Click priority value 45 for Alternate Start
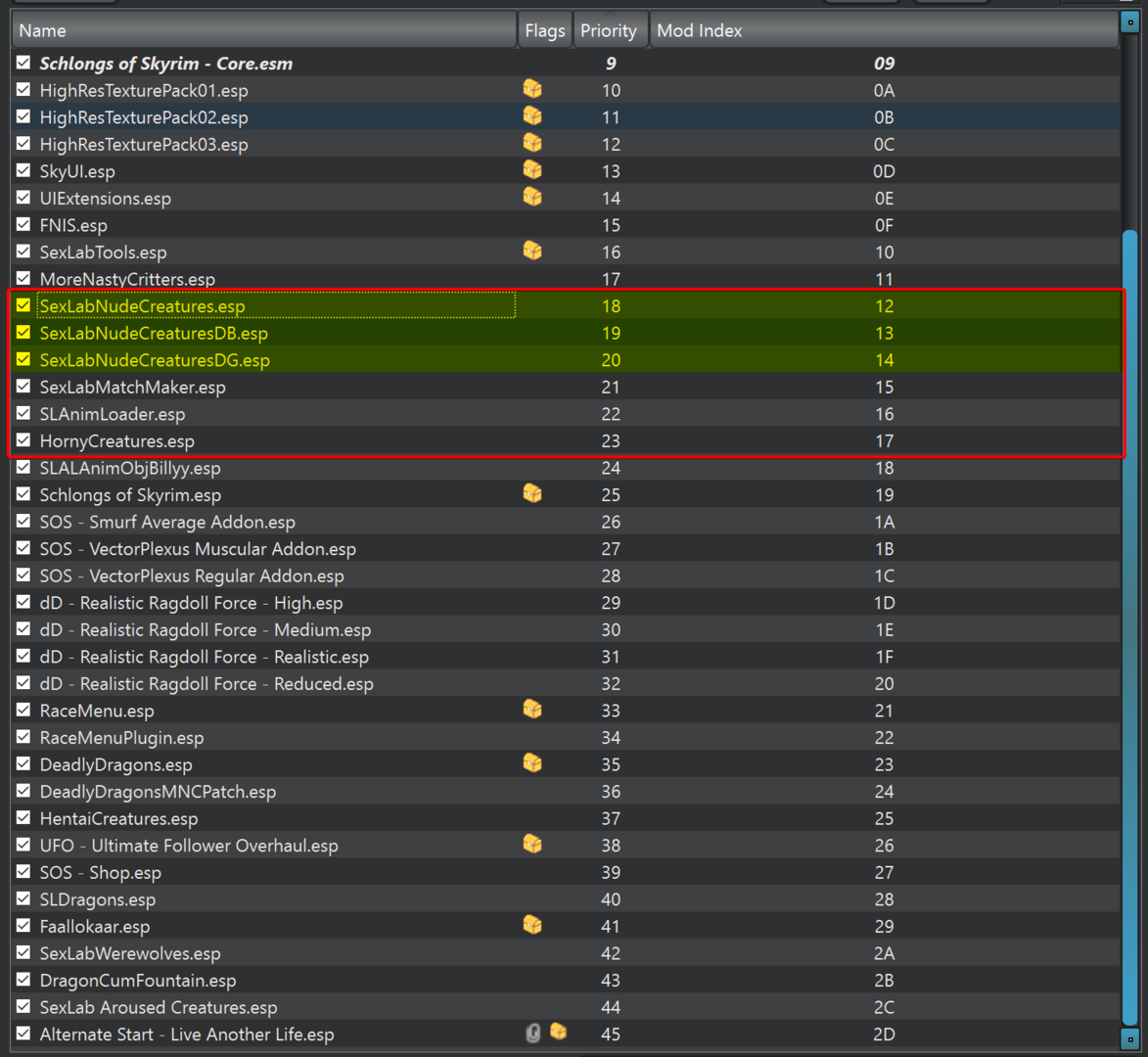The height and width of the screenshot is (1057, 1148). [611, 1034]
